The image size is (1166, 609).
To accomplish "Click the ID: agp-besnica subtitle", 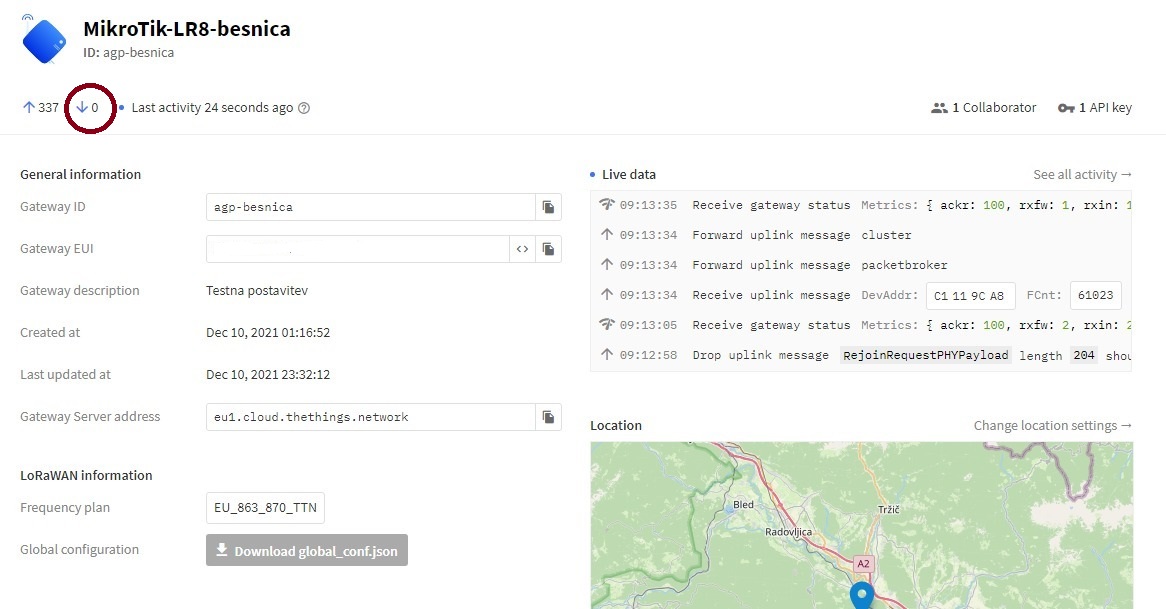I will [x=129, y=53].
